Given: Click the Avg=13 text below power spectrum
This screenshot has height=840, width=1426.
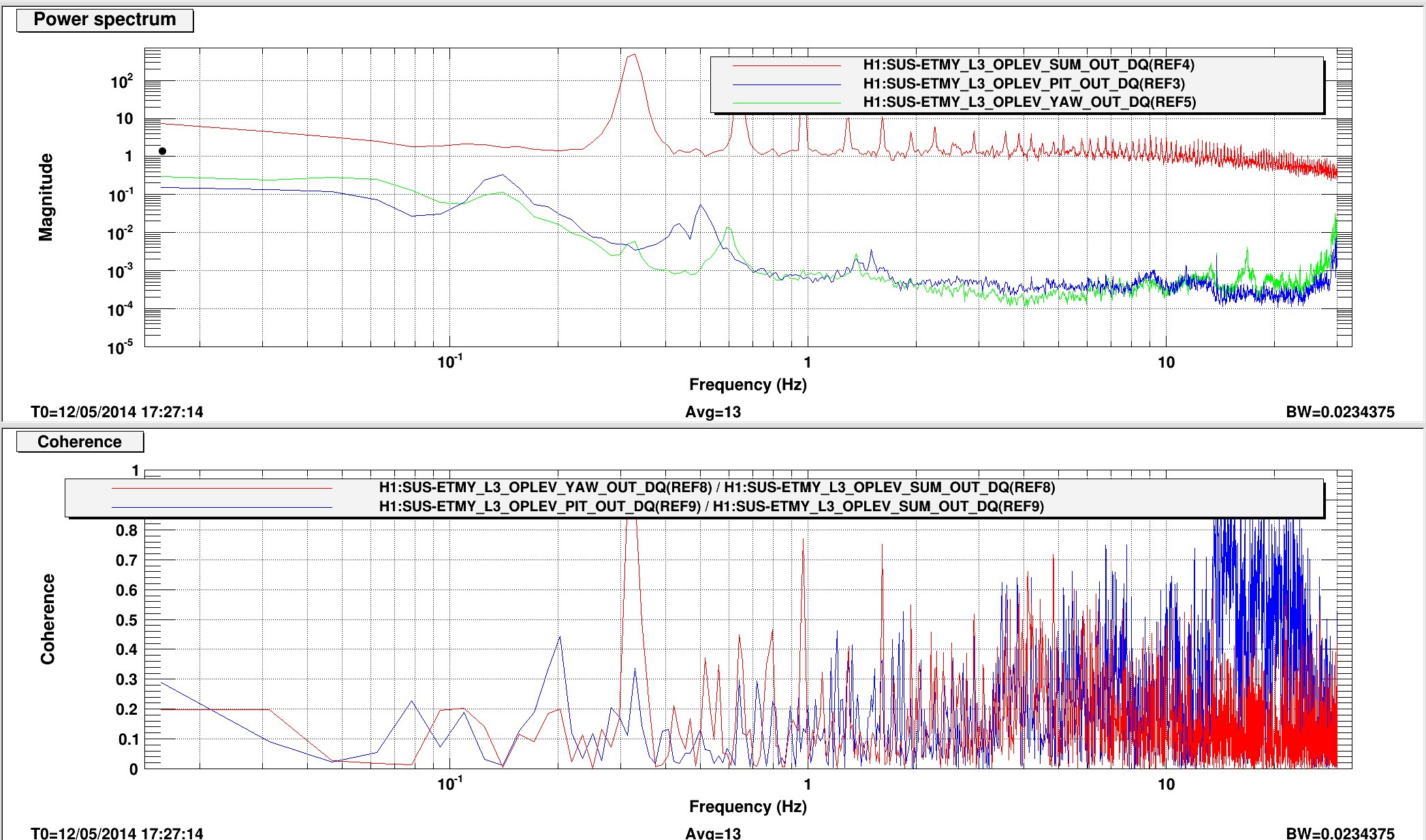Looking at the screenshot, I should click(713, 412).
